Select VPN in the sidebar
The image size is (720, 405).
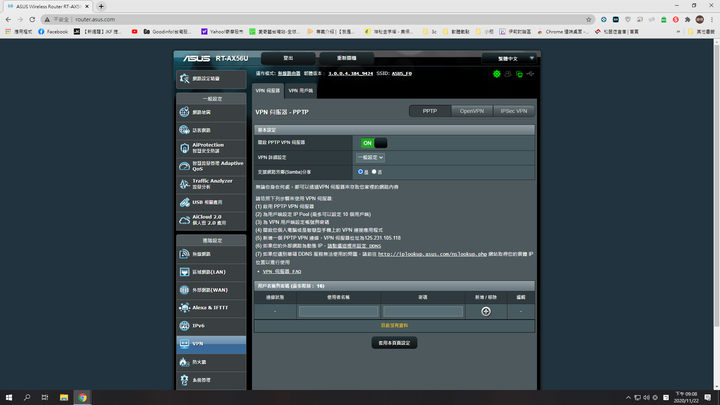tap(211, 344)
